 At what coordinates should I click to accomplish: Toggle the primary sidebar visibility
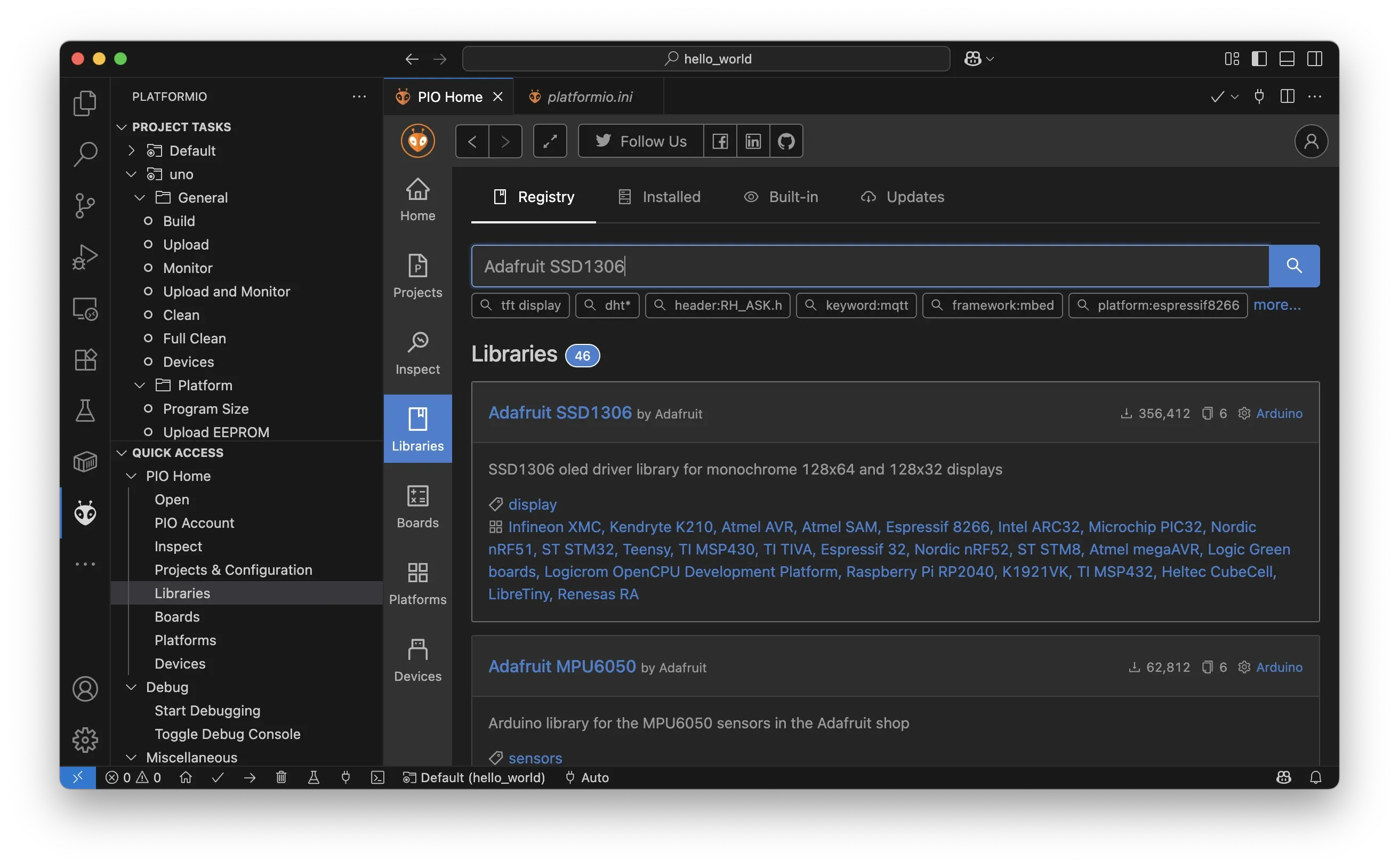point(1259,58)
